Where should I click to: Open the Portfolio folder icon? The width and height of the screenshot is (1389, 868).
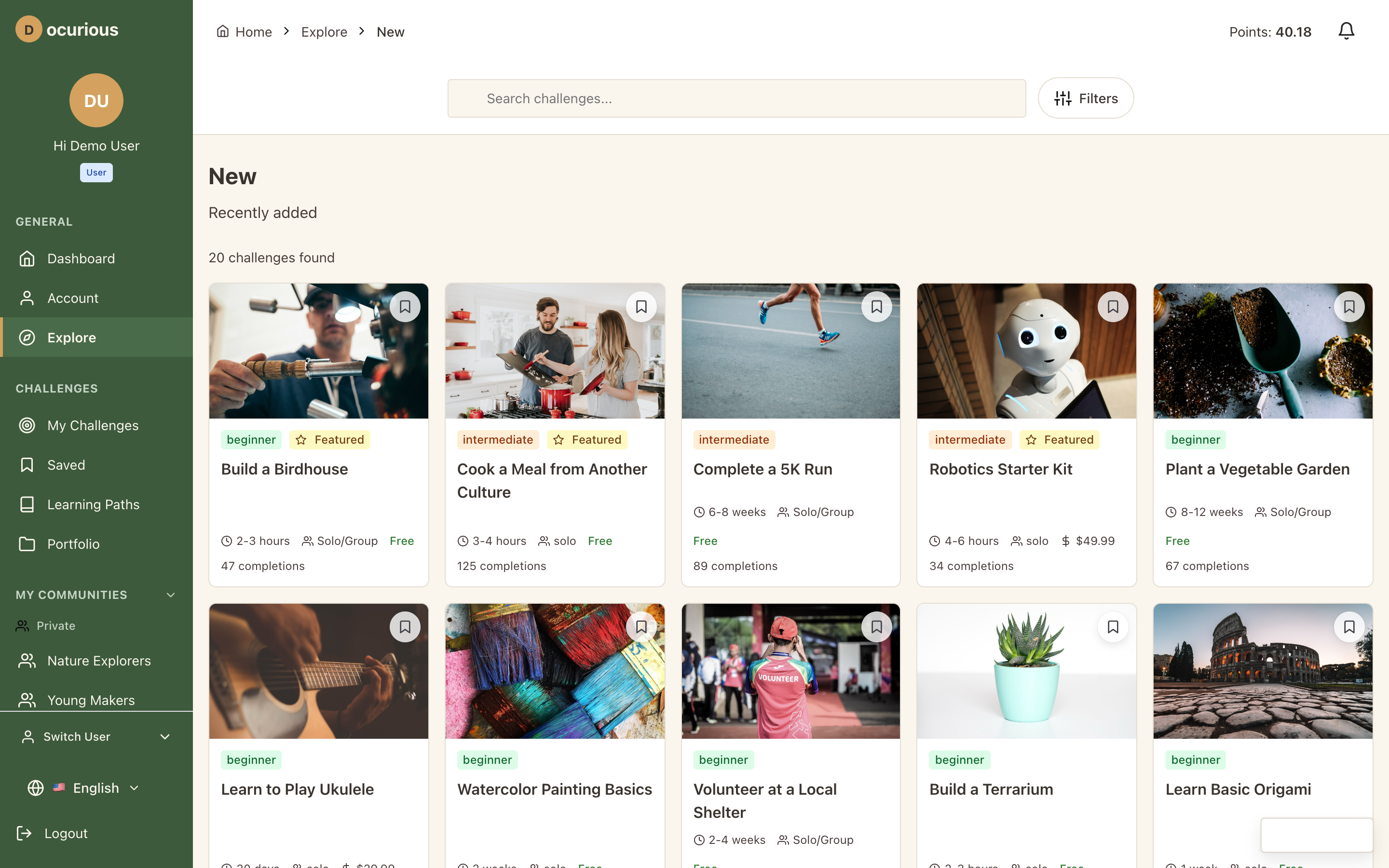(x=27, y=543)
